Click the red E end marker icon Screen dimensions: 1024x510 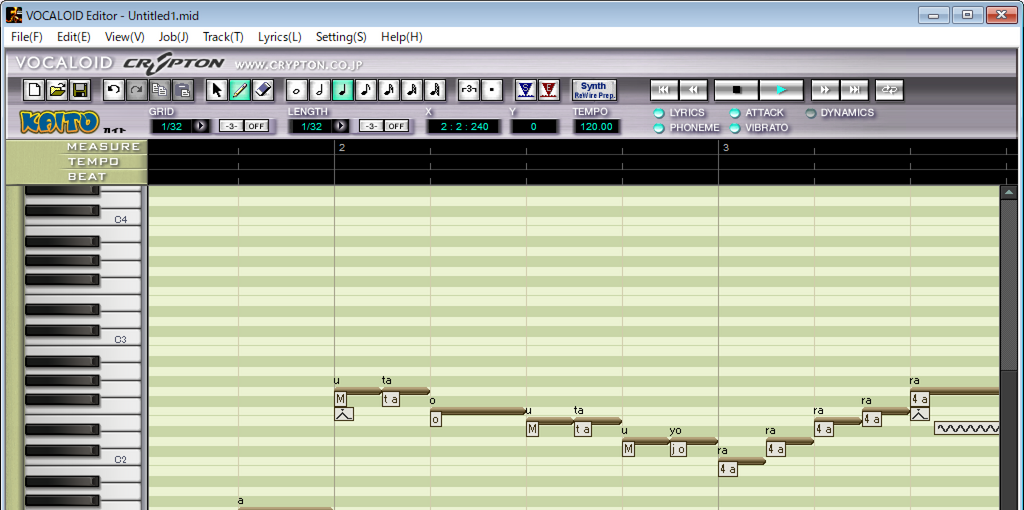click(549, 89)
